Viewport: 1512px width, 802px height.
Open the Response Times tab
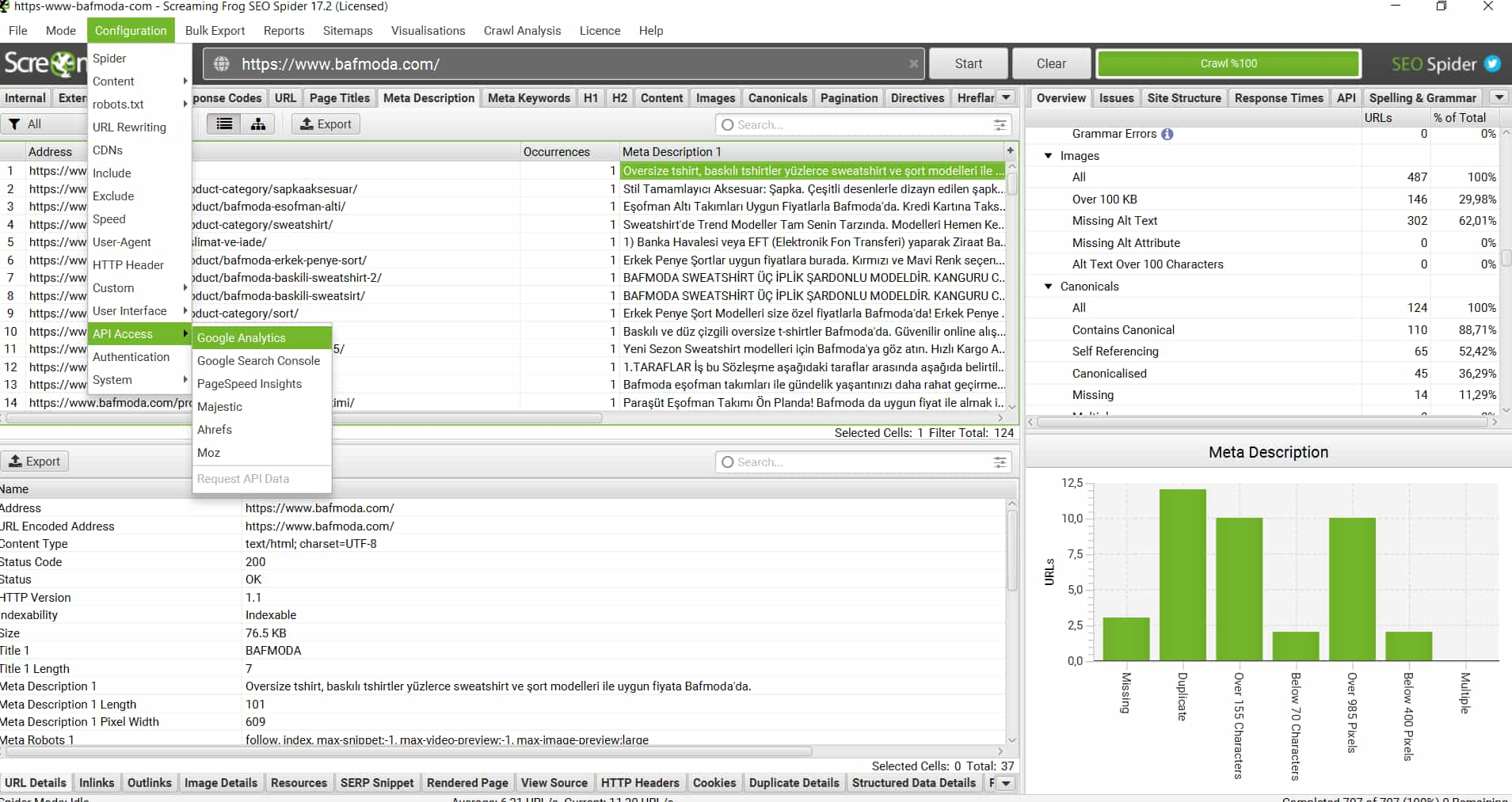tap(1278, 98)
